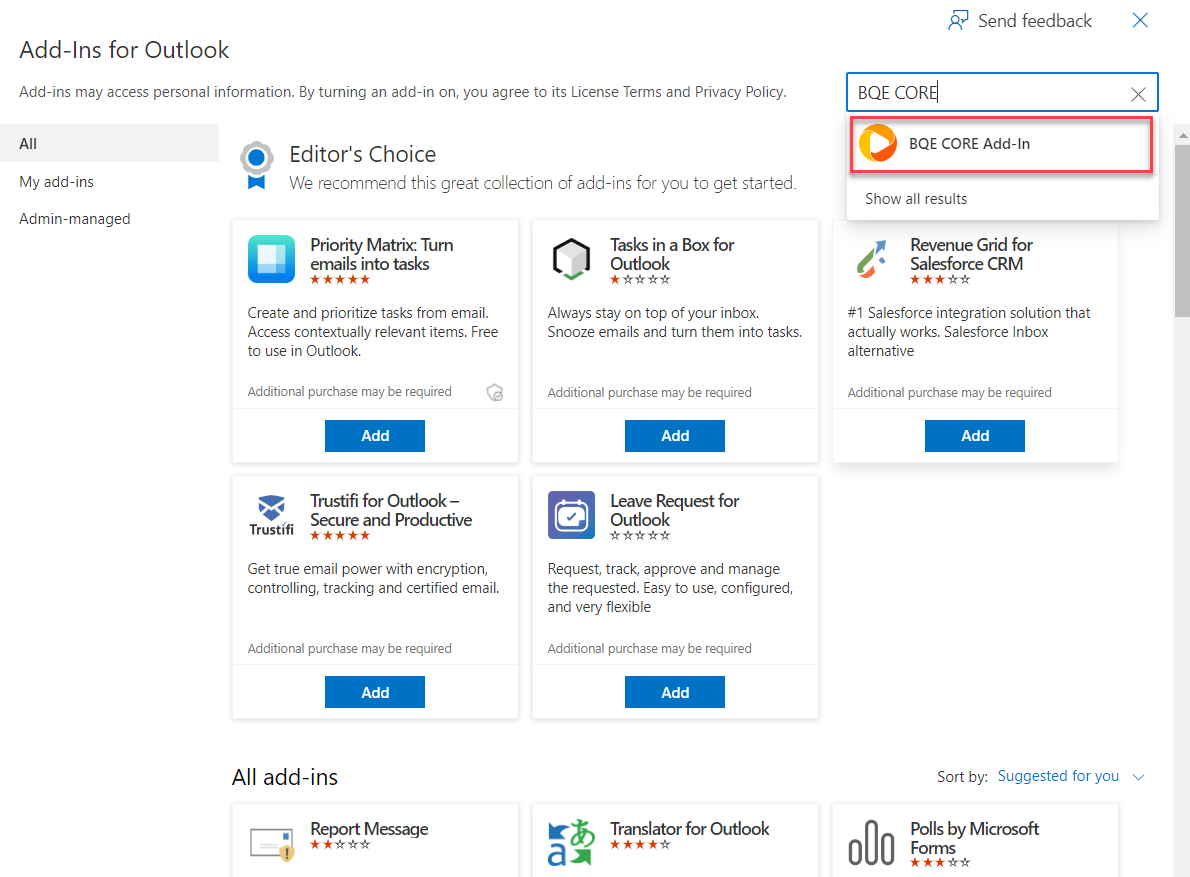The width and height of the screenshot is (1190, 877).
Task: Click the BQE CORE Add-In logo icon
Action: [x=878, y=143]
